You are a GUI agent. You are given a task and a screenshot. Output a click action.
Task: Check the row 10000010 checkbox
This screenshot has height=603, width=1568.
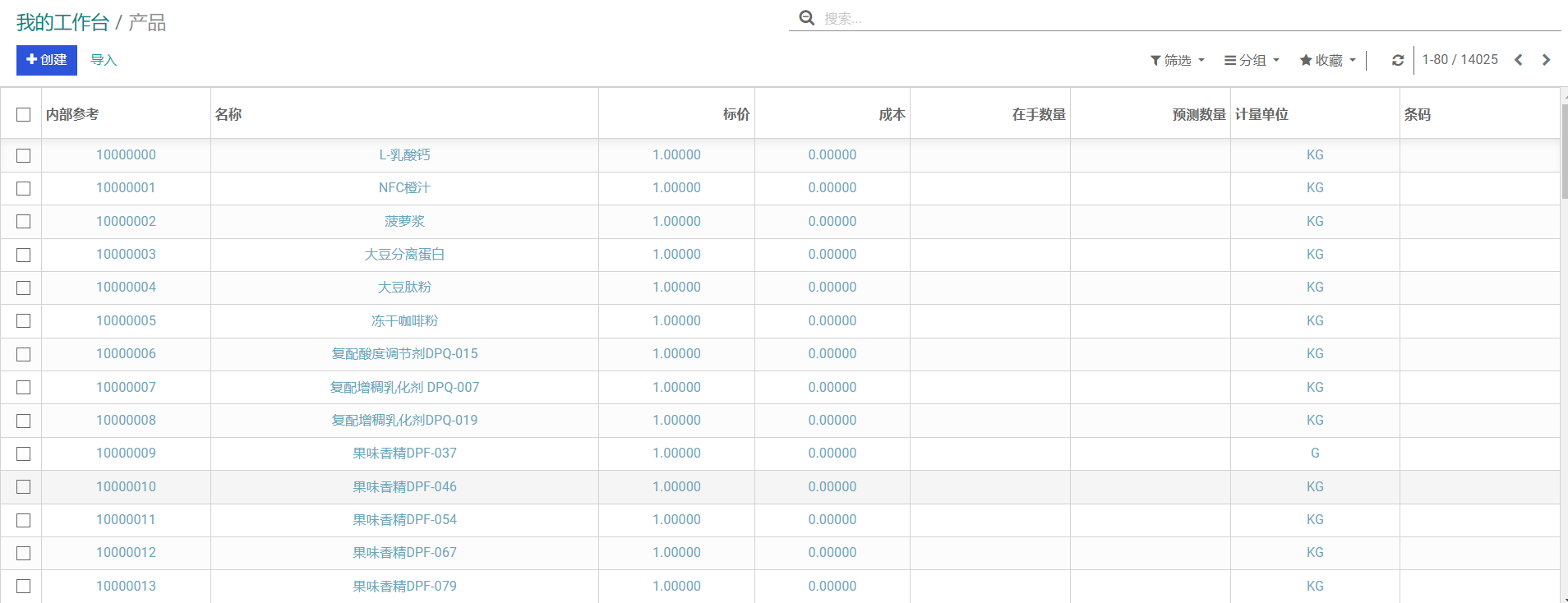(x=23, y=487)
